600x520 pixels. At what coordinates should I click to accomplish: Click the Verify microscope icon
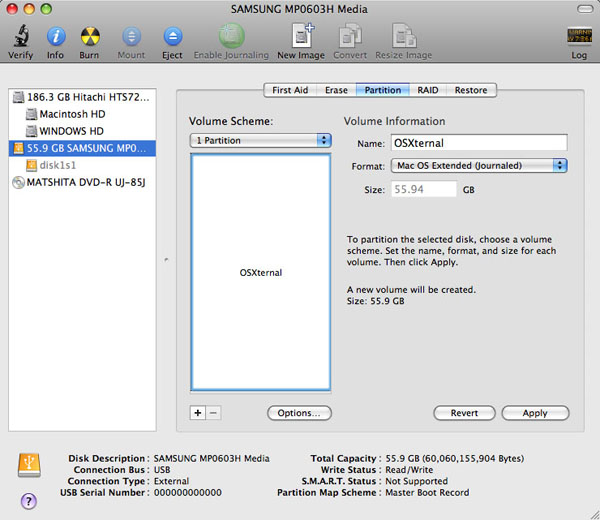(x=21, y=36)
